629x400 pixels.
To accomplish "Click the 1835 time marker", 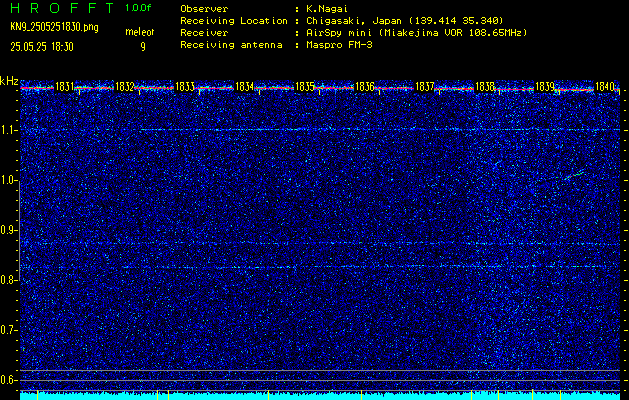I will [x=304, y=87].
